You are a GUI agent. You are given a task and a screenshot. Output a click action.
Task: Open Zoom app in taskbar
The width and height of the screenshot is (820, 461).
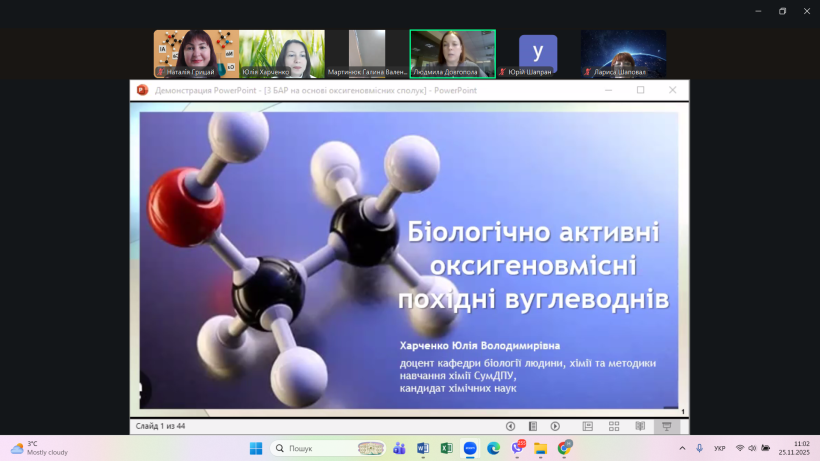coord(470,448)
